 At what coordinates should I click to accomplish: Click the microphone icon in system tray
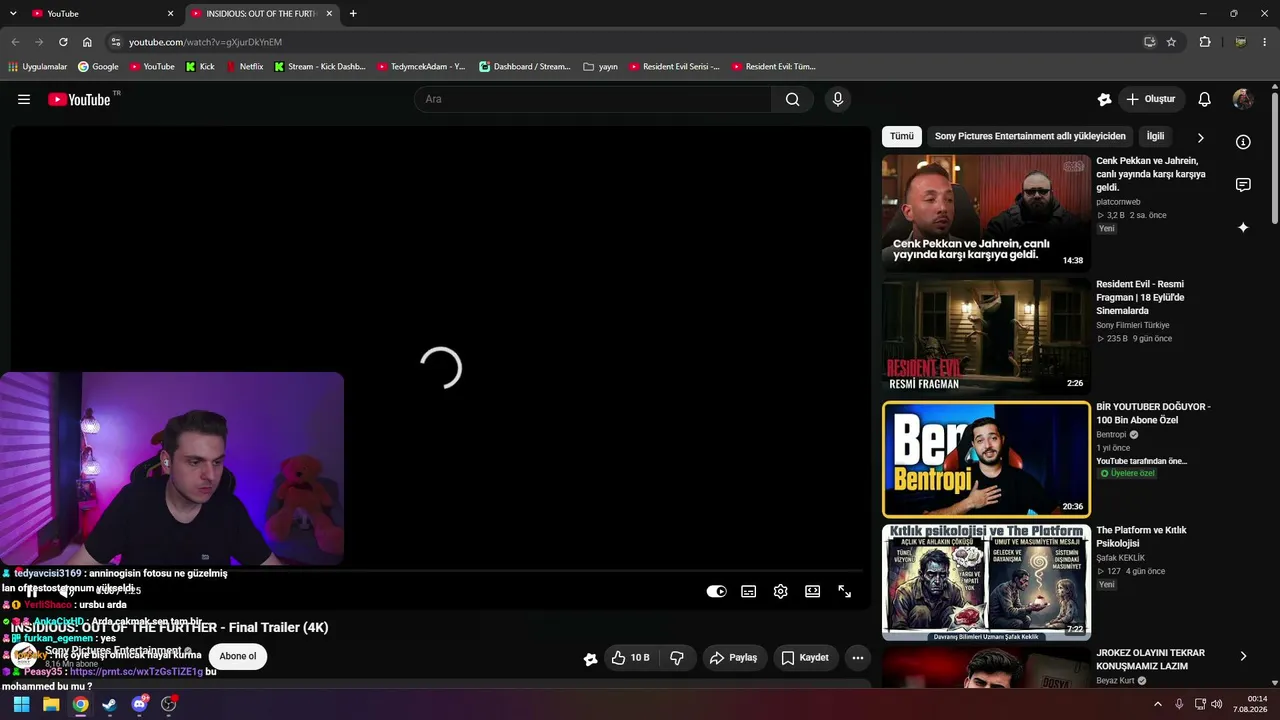point(1179,704)
